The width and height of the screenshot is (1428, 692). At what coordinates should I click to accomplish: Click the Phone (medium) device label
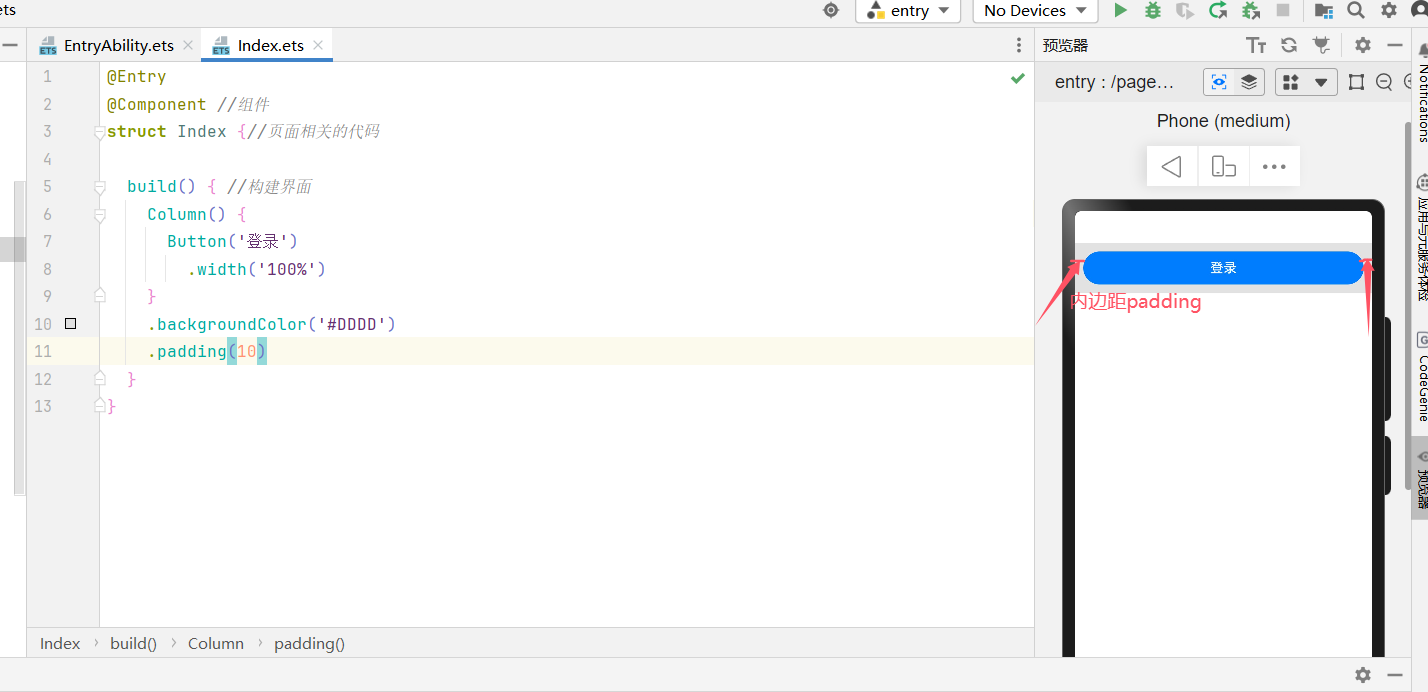[1223, 121]
